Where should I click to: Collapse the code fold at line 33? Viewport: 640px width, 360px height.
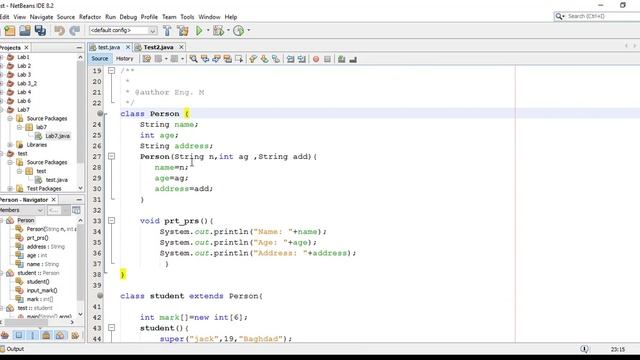coord(111,221)
